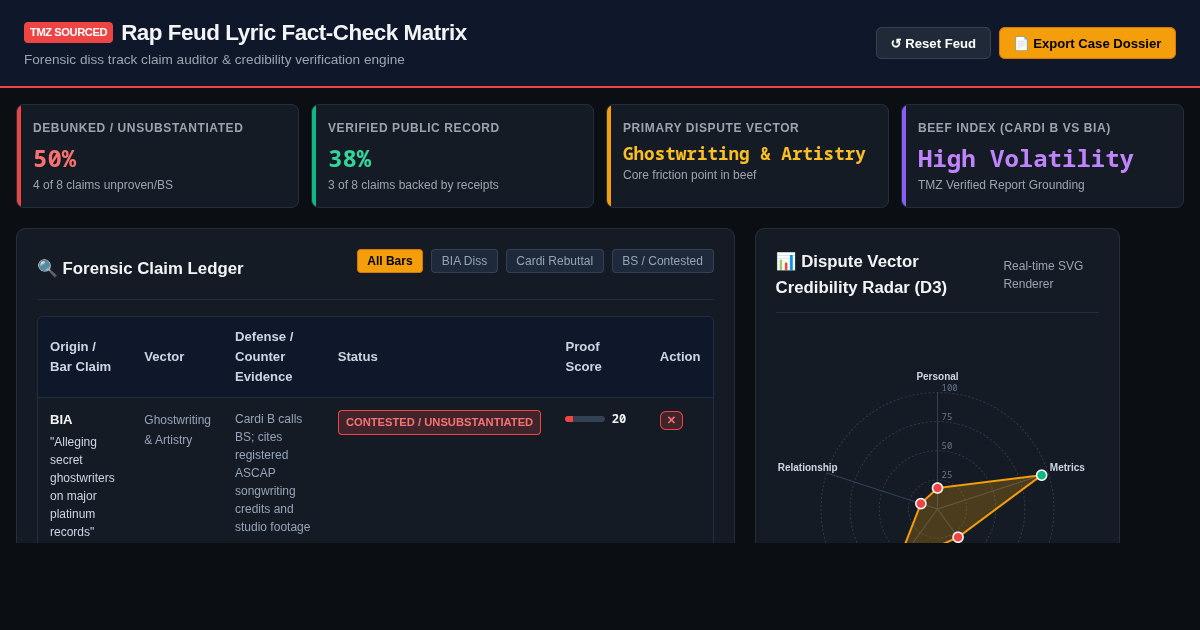Image resolution: width=1200 pixels, height=630 pixels.
Task: Remove the BIA ghostwriting claim row
Action: coord(671,420)
